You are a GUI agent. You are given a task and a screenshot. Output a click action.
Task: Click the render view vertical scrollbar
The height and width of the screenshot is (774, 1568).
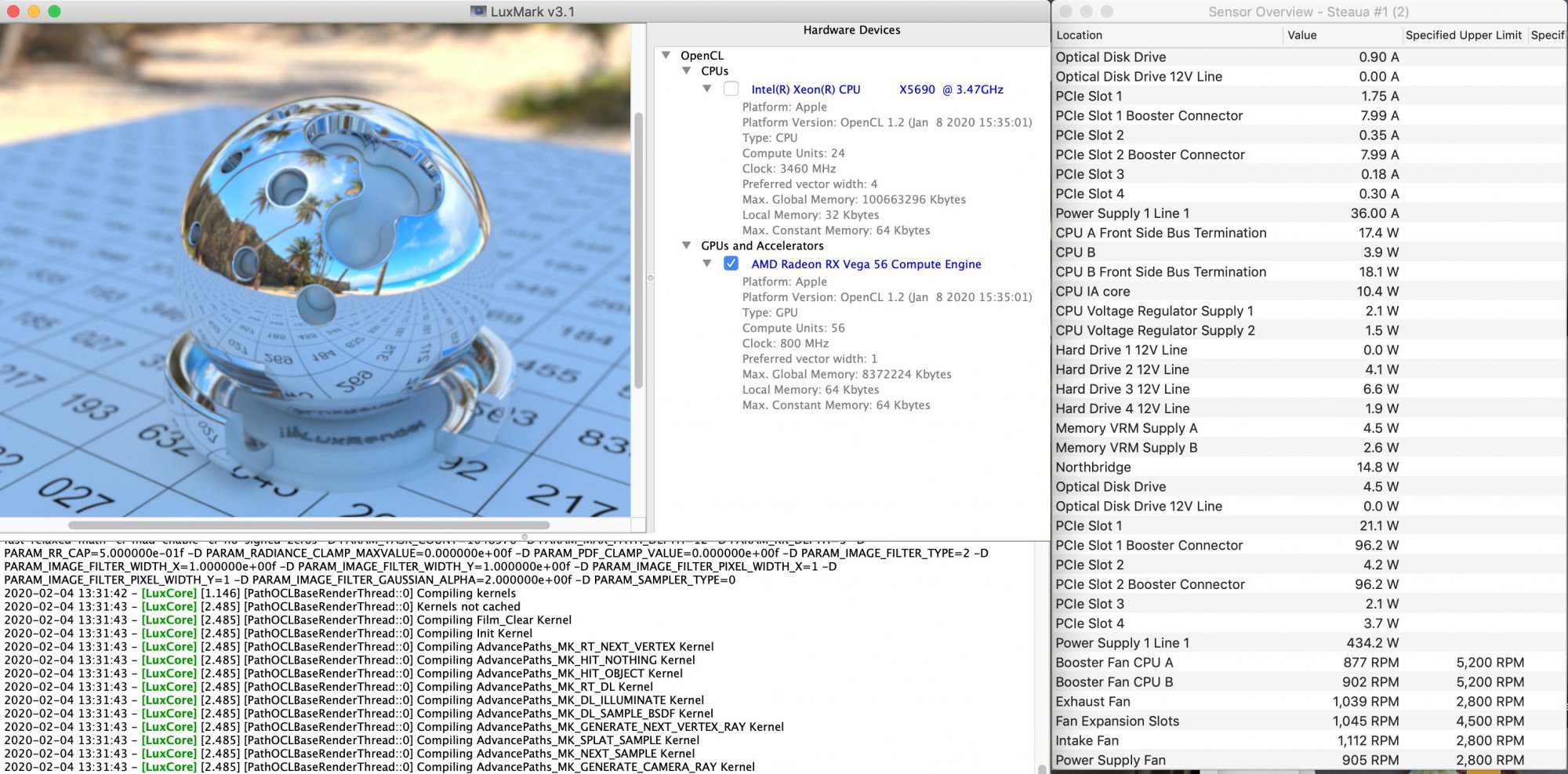point(638,251)
